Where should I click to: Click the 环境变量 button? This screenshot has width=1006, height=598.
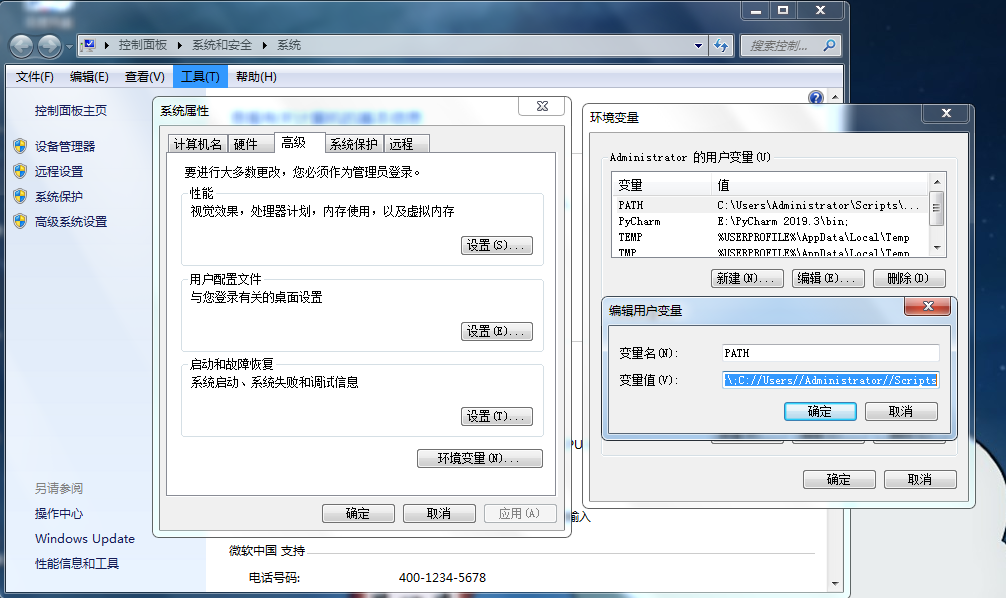point(480,458)
